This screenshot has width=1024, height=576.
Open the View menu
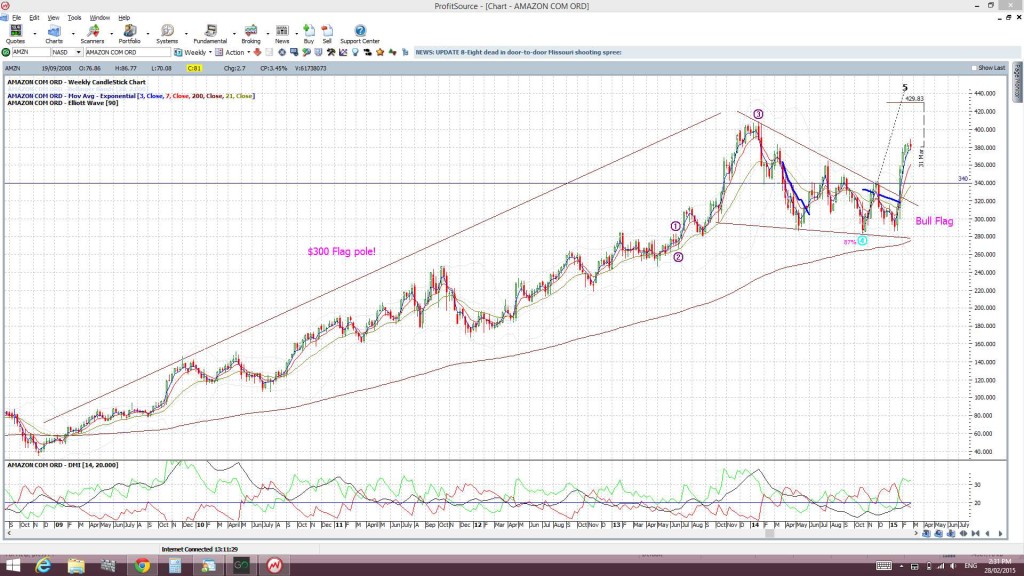(x=53, y=18)
